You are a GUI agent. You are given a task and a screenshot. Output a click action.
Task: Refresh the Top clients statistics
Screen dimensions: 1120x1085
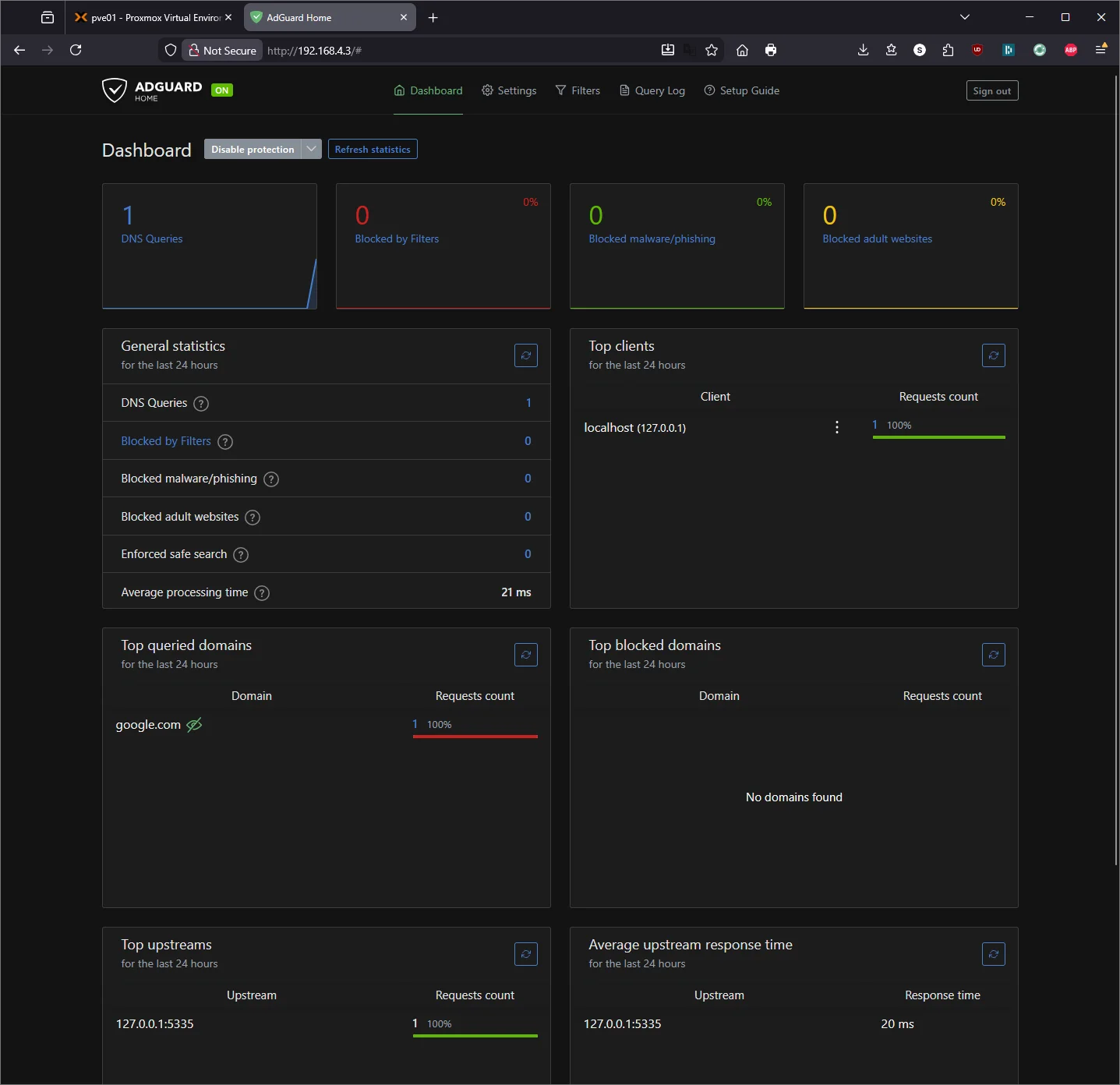[x=993, y=355]
